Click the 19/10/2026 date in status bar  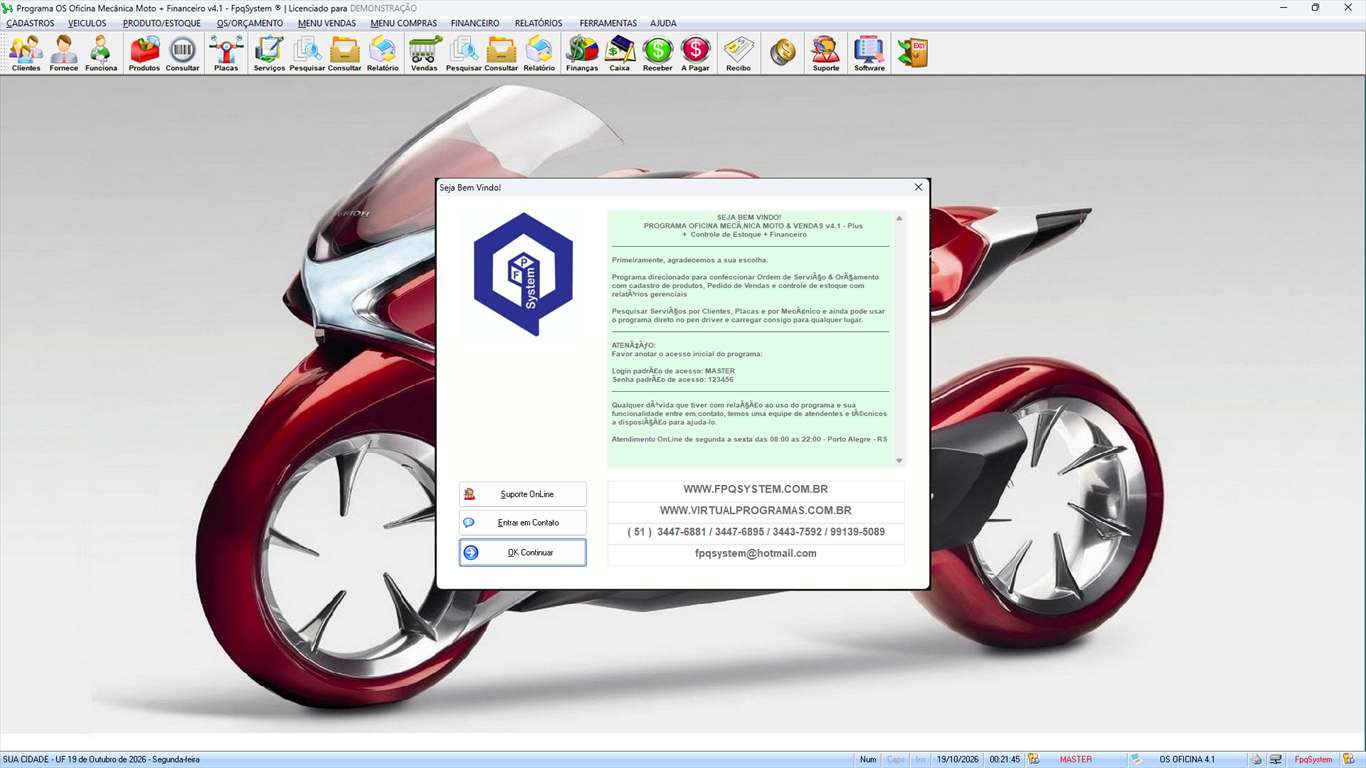click(x=957, y=760)
